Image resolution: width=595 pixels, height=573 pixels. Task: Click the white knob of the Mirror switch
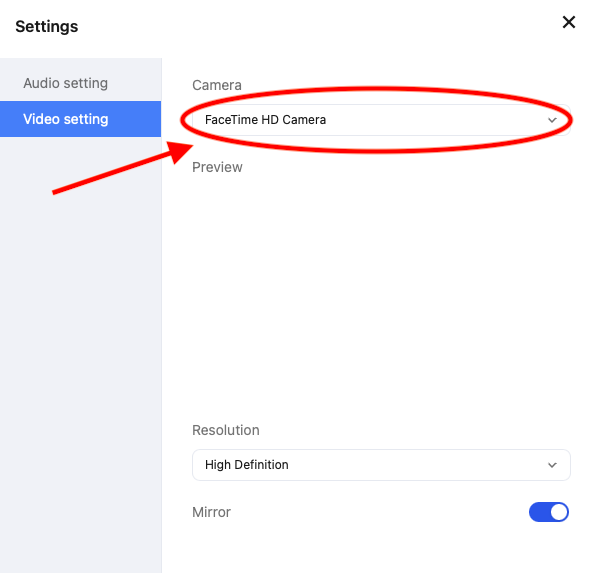[559, 512]
